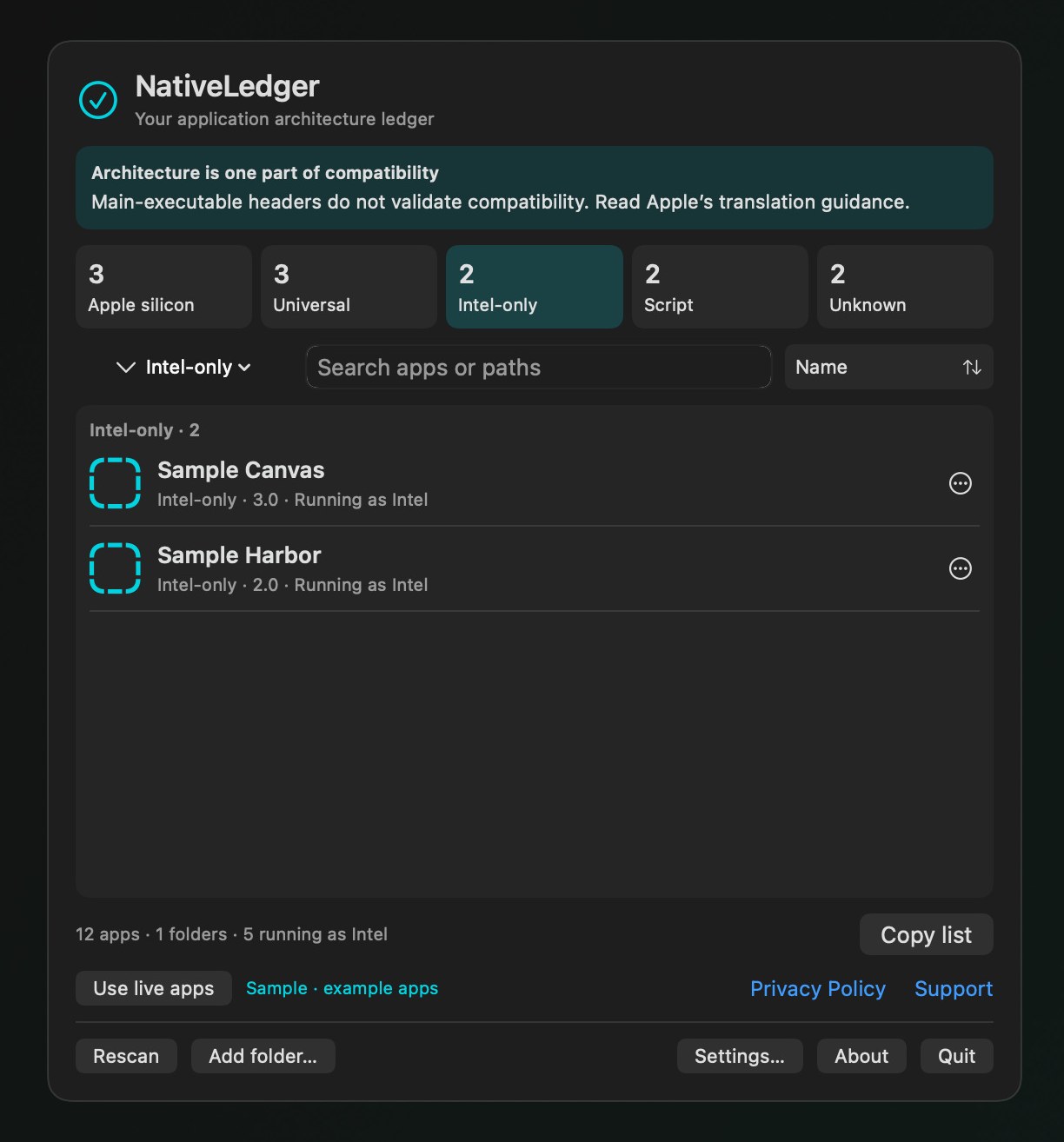Open the Intel-only filter dropdown
Screen dimensions: 1064x1142
click(x=183, y=368)
